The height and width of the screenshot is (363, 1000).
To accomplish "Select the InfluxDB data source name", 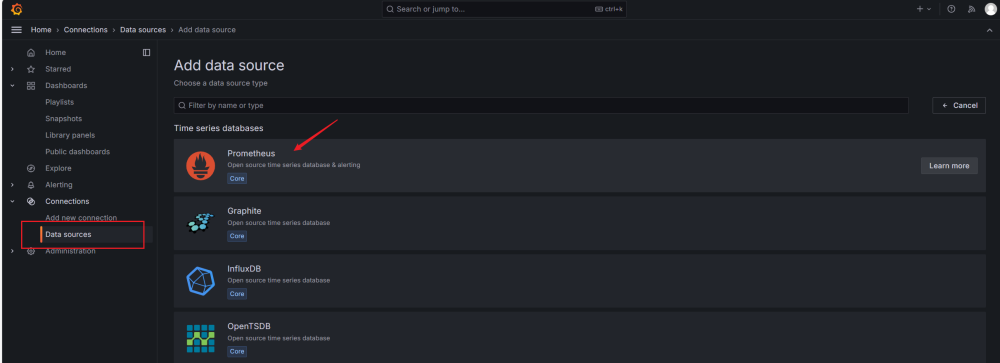I will (244, 269).
